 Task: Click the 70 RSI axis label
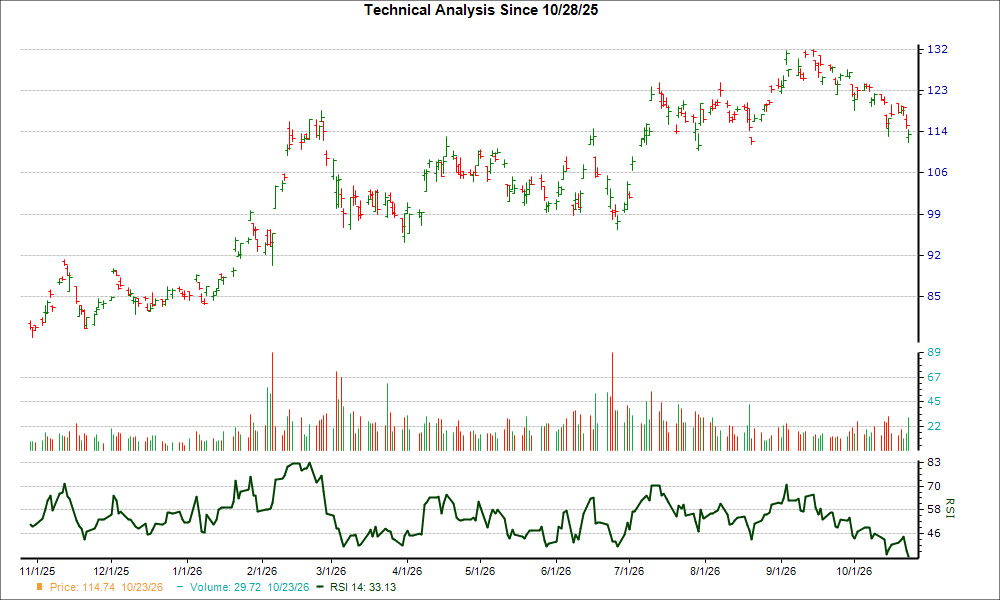coord(934,487)
